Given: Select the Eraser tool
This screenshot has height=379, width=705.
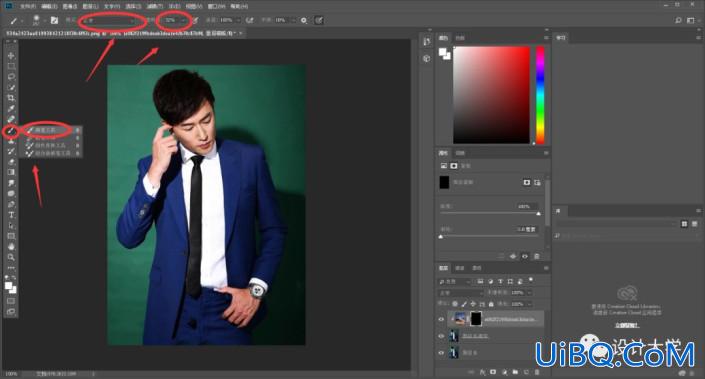Looking at the screenshot, I should pos(11,162).
